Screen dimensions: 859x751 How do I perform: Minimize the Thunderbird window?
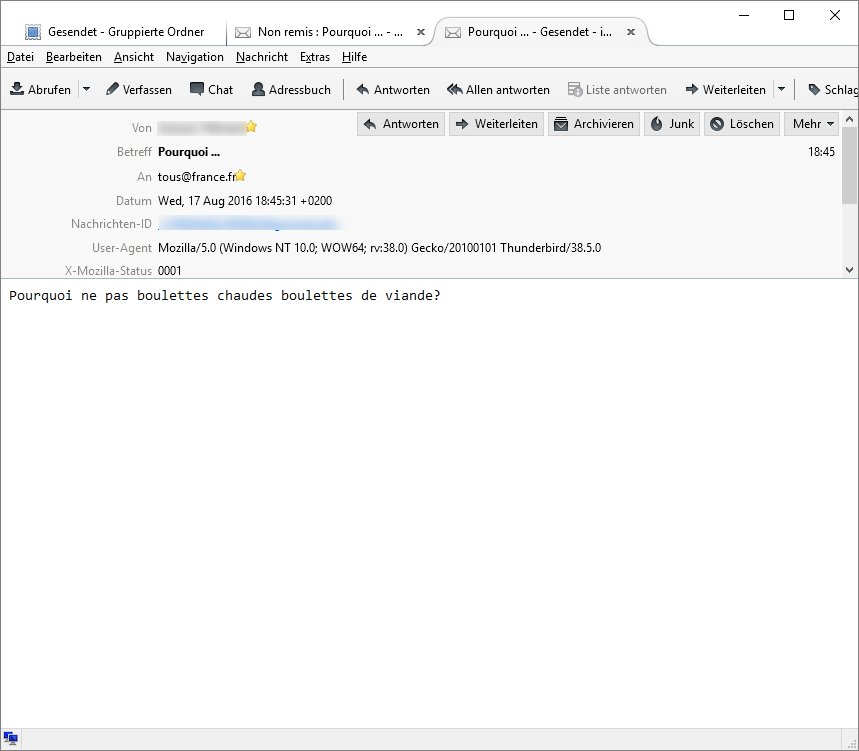743,15
